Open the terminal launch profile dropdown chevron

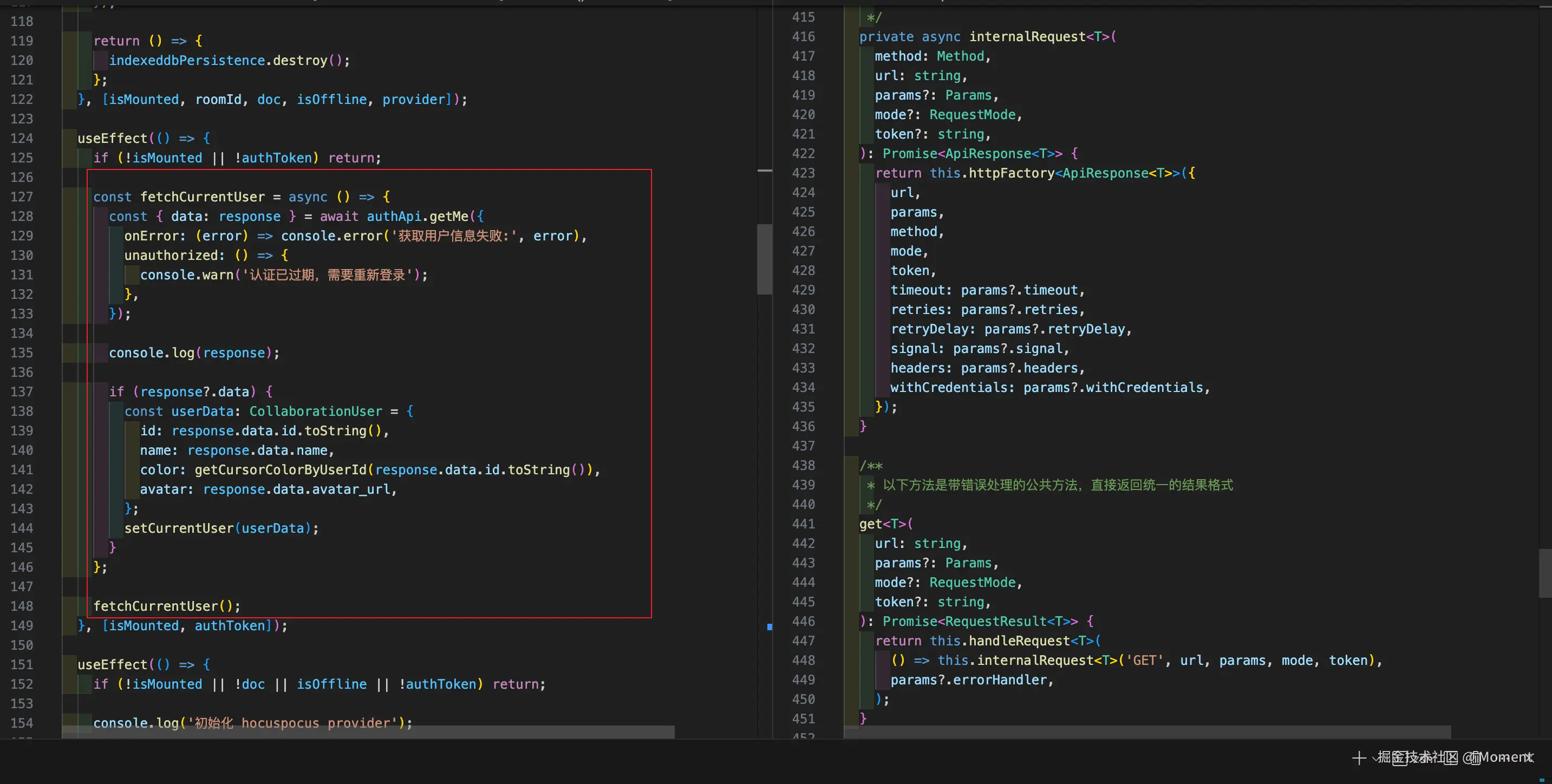[1375, 759]
